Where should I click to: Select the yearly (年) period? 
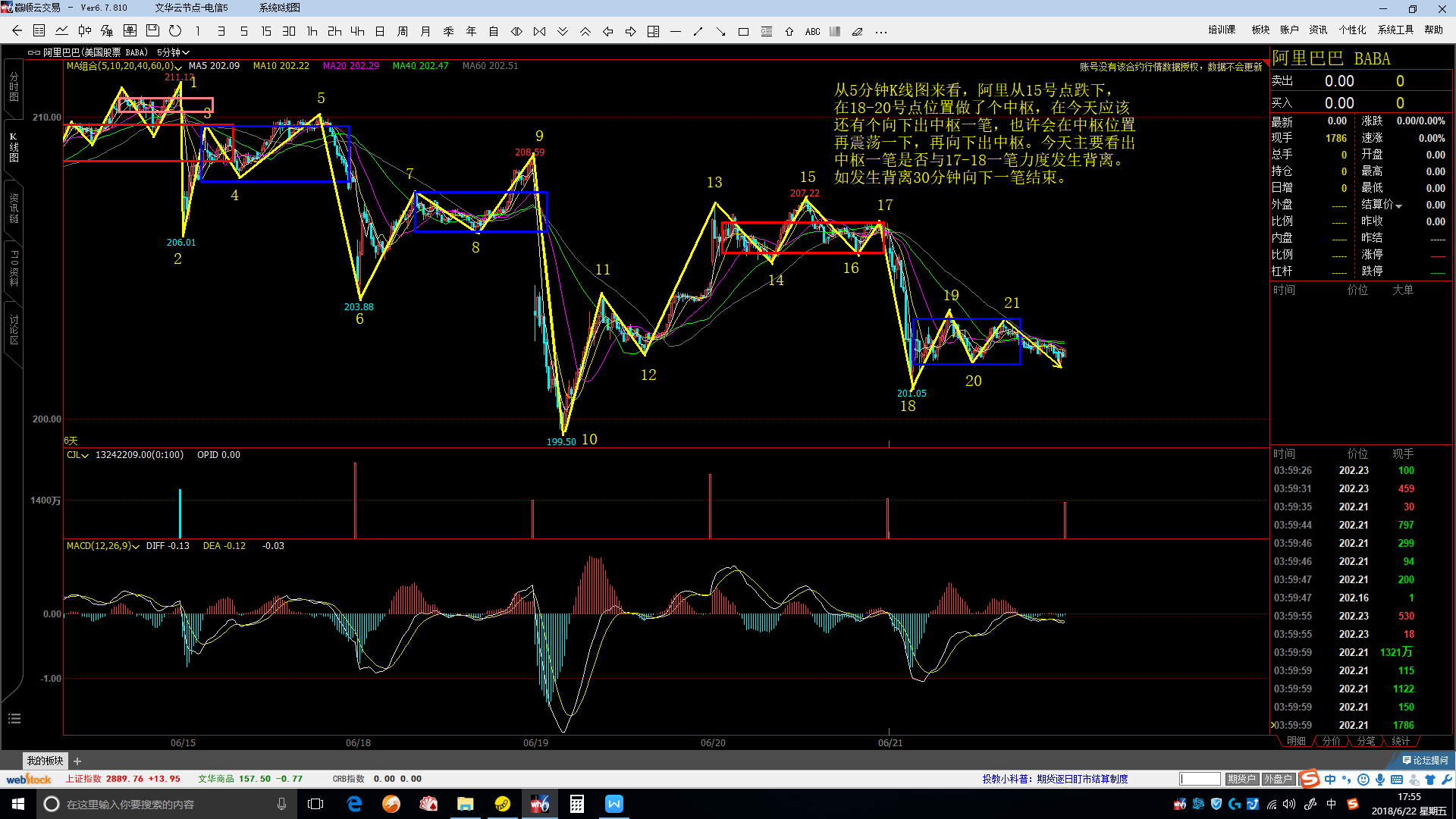pos(471,31)
